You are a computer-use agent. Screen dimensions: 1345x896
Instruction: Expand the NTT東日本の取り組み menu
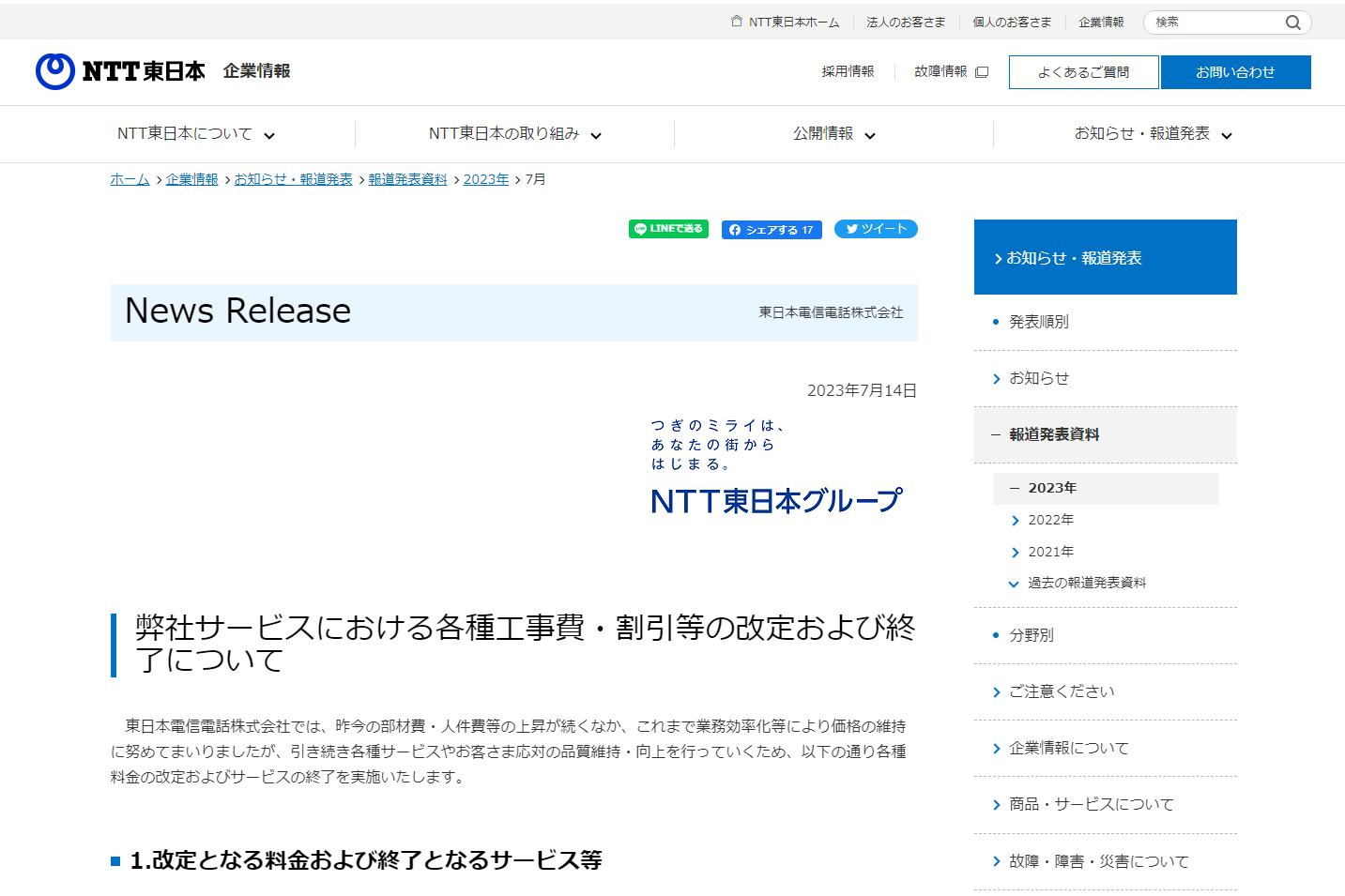tap(514, 134)
